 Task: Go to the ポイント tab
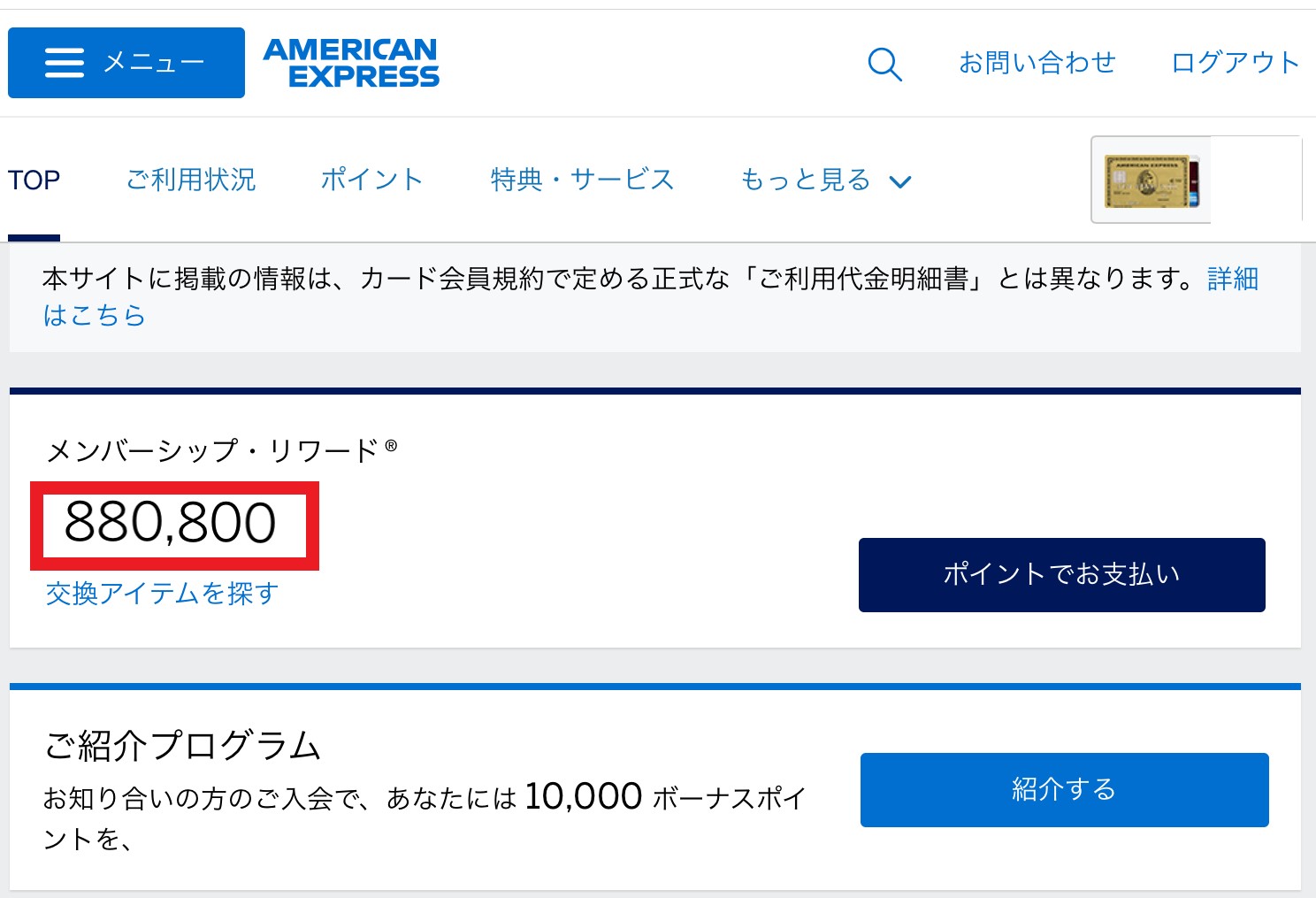click(x=371, y=180)
